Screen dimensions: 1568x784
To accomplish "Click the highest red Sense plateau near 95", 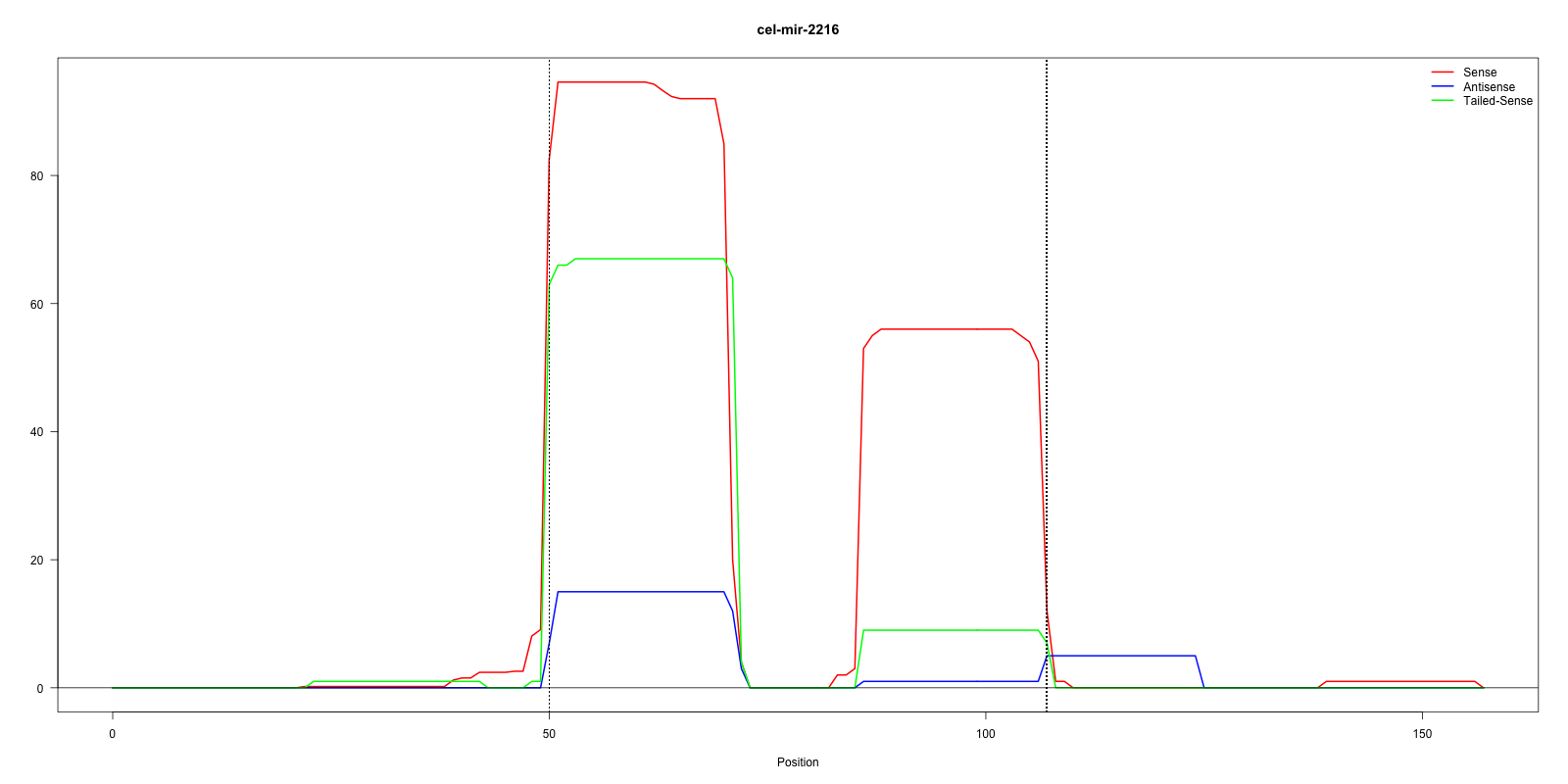I will tap(601, 82).
